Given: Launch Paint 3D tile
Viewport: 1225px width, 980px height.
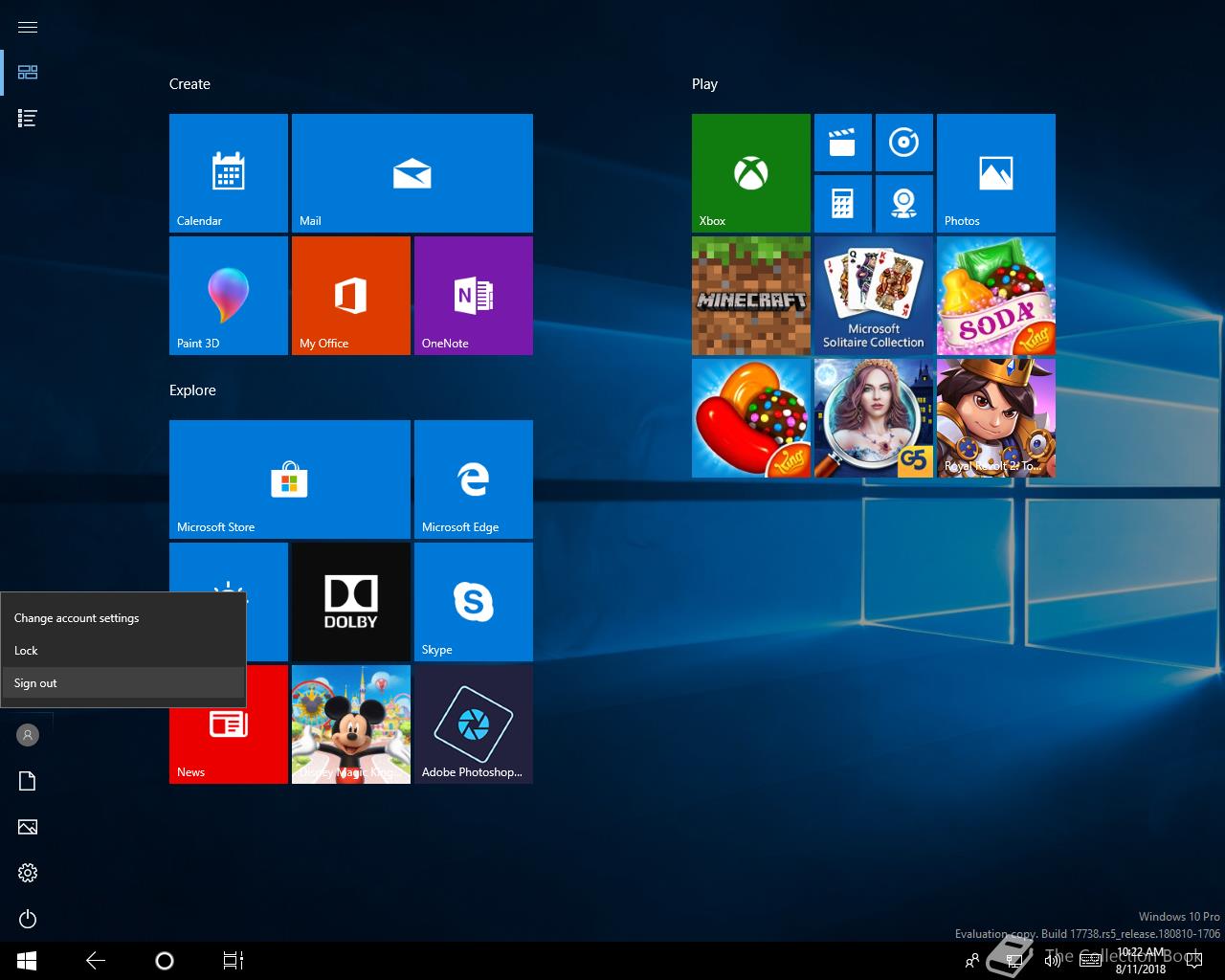Looking at the screenshot, I should click(x=229, y=296).
